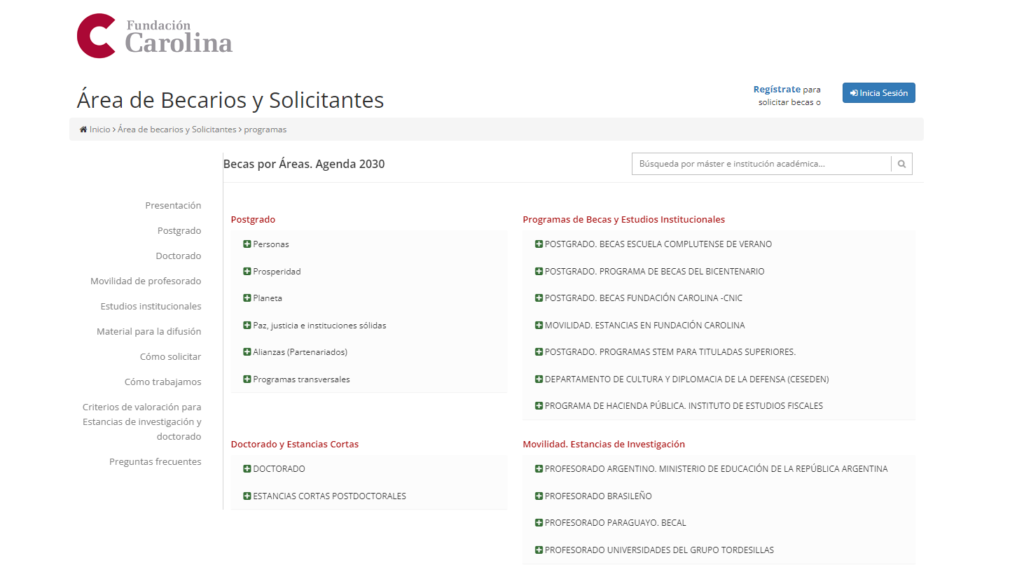Click the Regístrate link
Screen dimensions: 1024x579
(x=776, y=89)
